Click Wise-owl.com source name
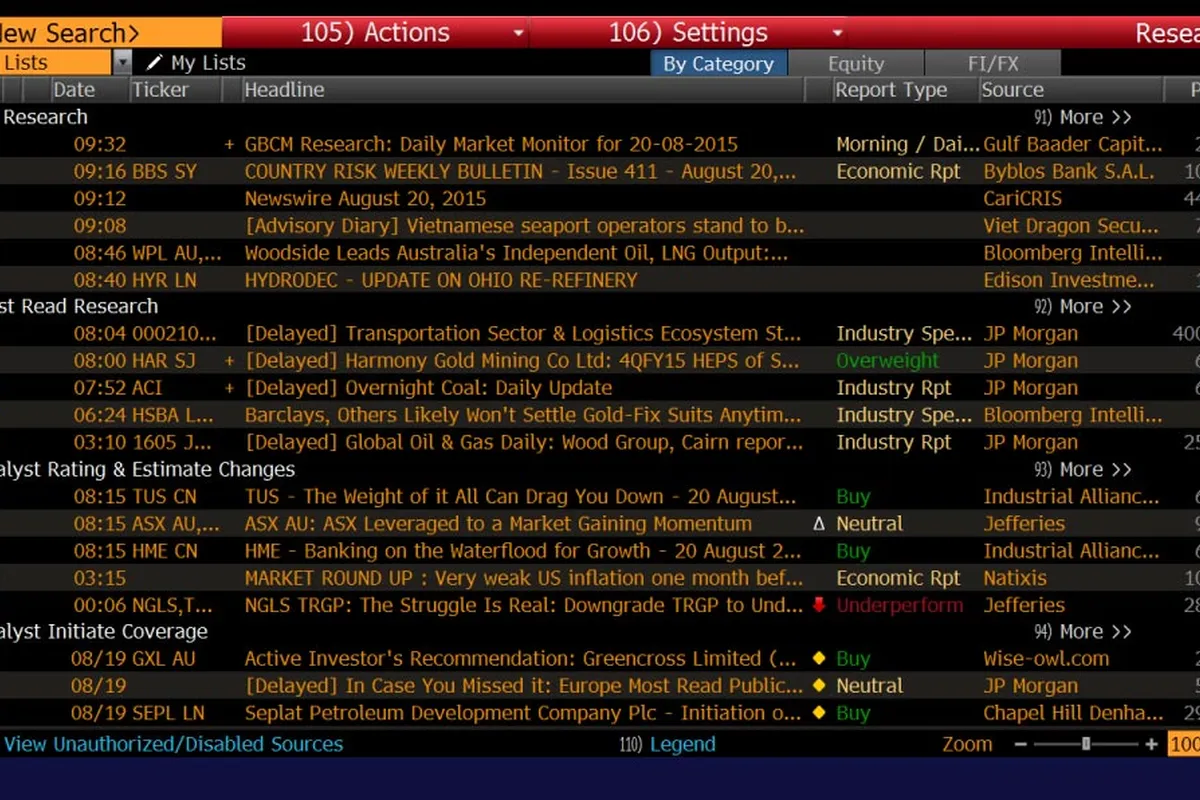The image size is (1200, 800). click(1046, 659)
